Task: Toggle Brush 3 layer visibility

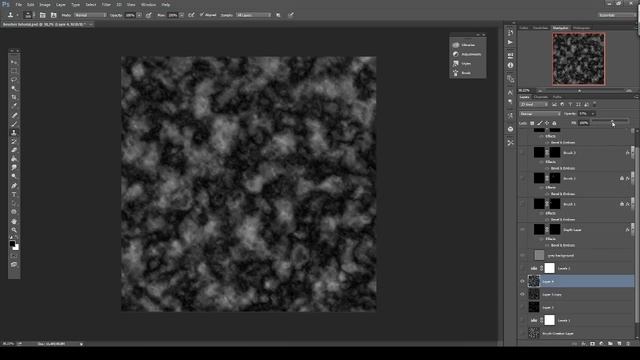Action: (x=522, y=153)
